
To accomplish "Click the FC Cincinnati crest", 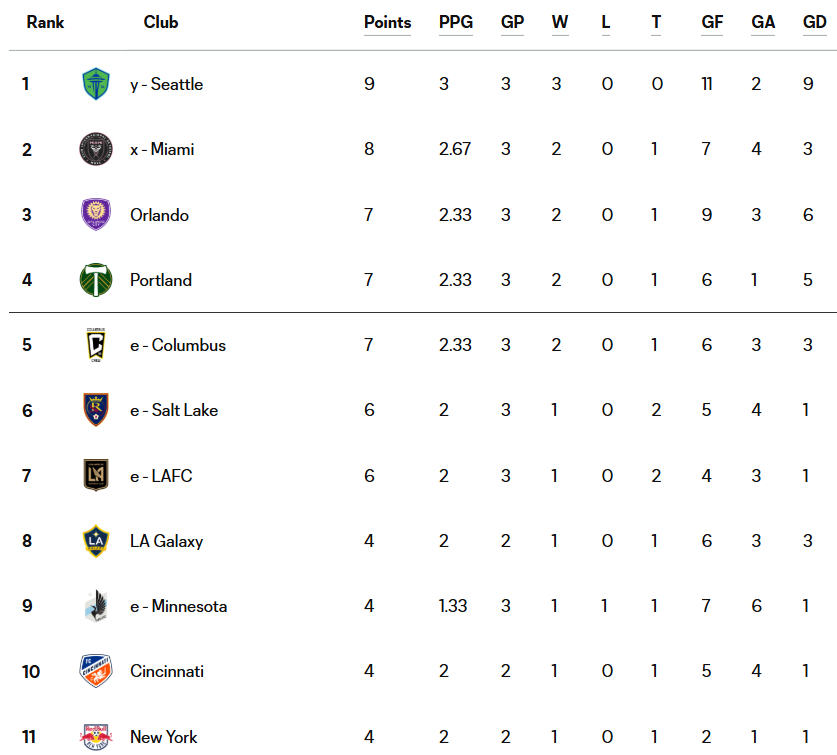I will [x=96, y=671].
